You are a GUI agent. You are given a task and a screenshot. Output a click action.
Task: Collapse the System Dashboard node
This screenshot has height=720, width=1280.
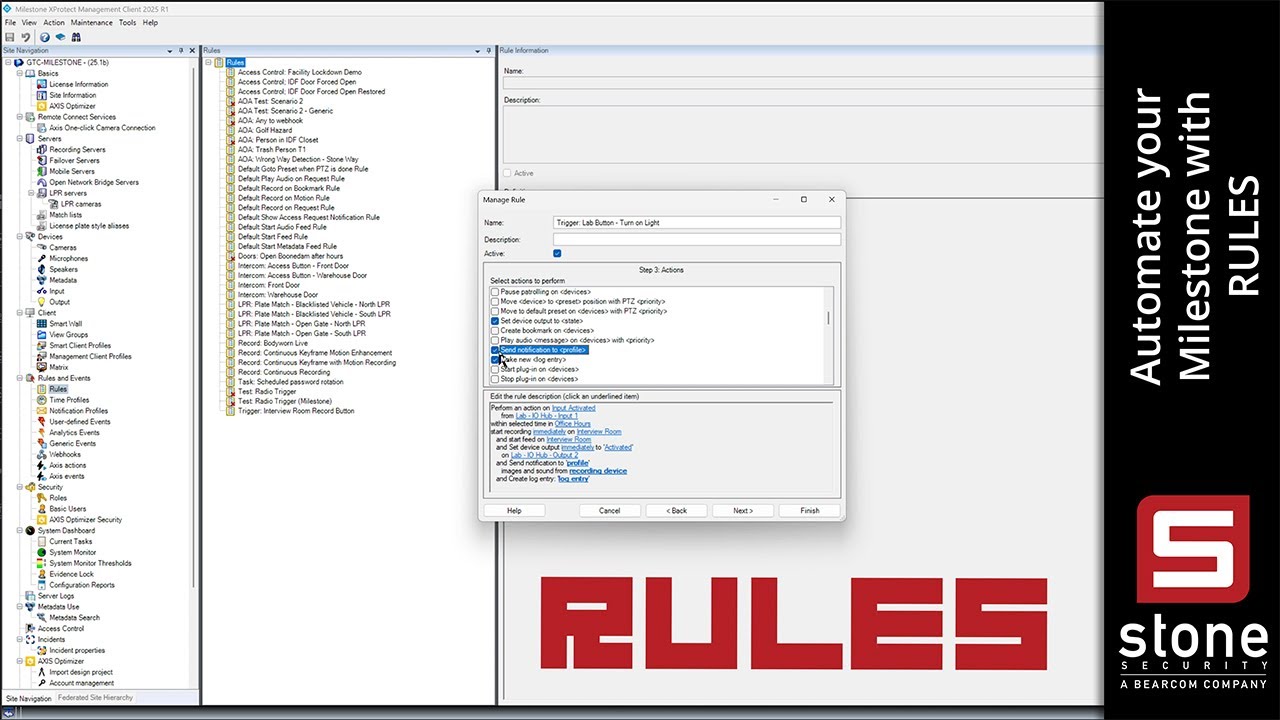point(20,531)
